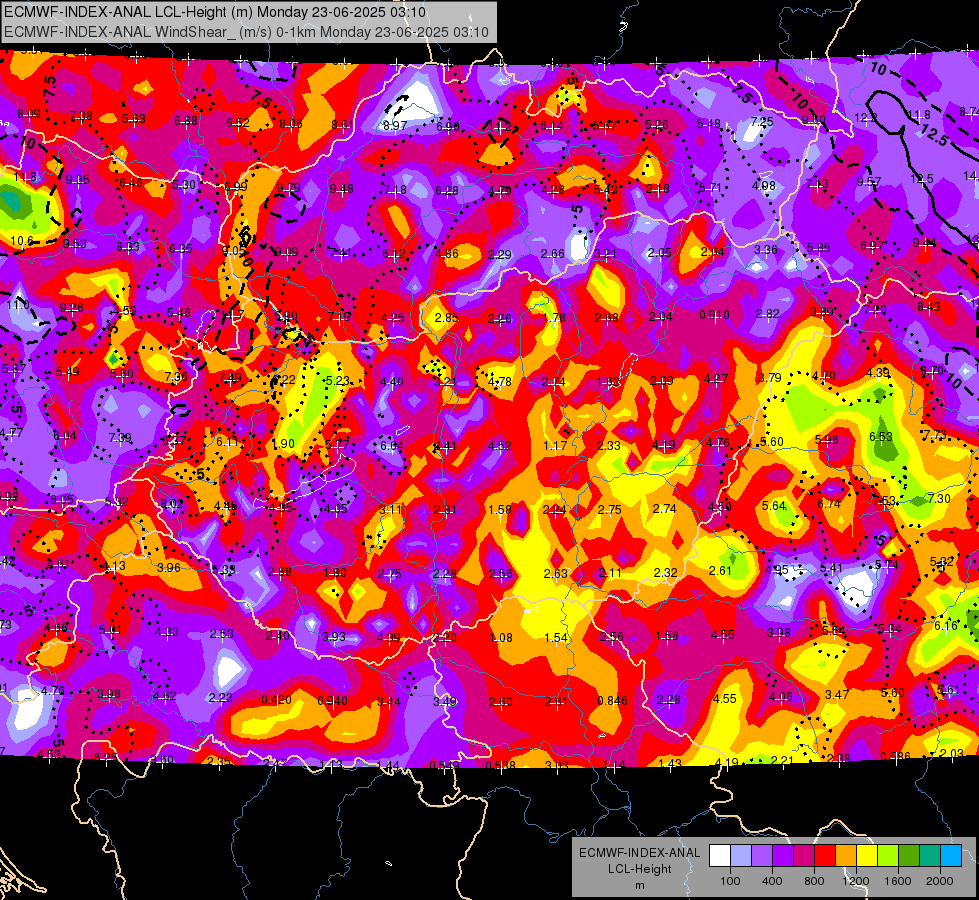Click the wind shear value 6.53
The width and height of the screenshot is (979, 900).
pos(880,437)
